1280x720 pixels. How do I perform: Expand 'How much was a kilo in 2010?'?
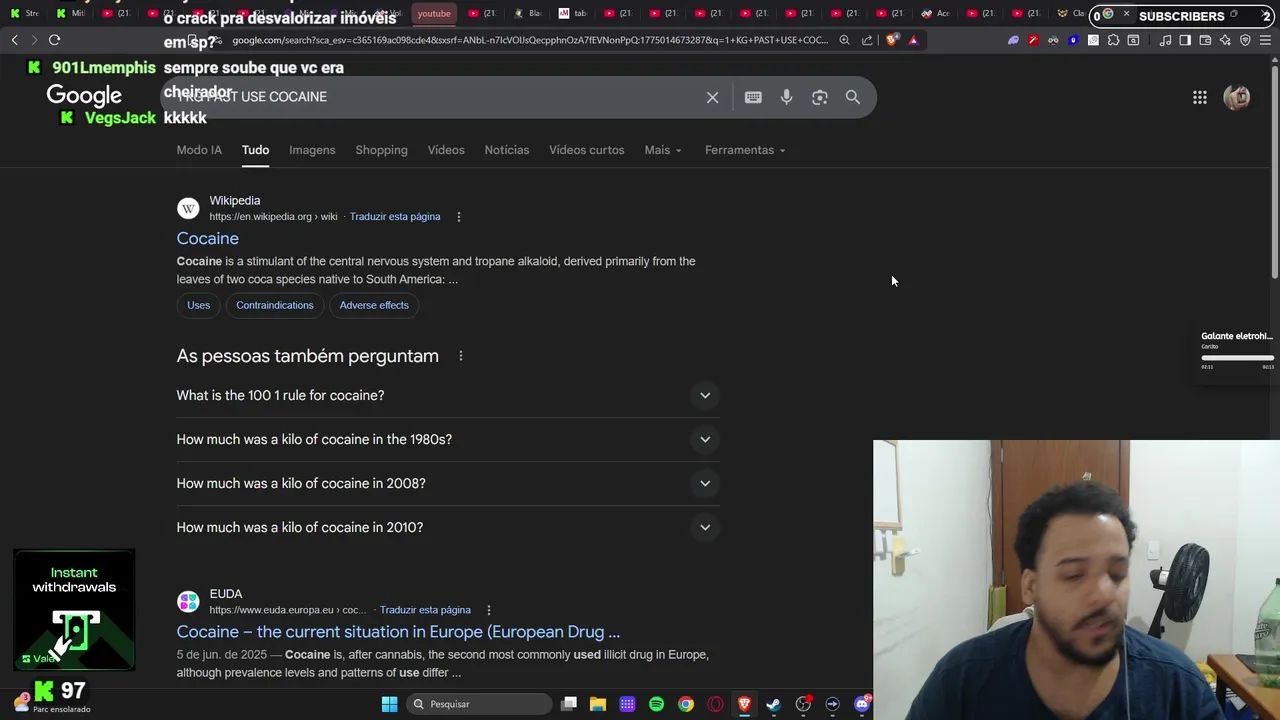pyautogui.click(x=448, y=527)
